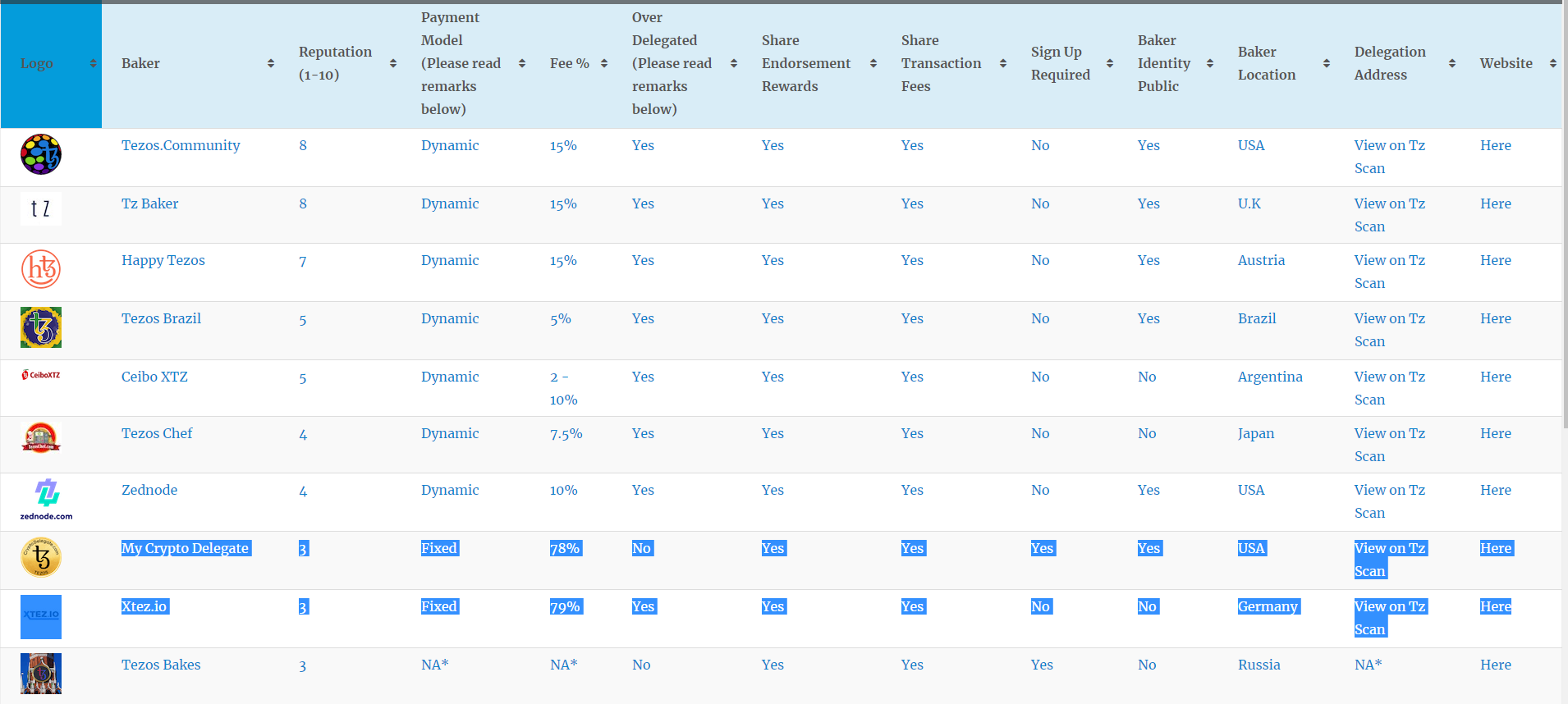Click the Xtez.io blue logo

(41, 616)
